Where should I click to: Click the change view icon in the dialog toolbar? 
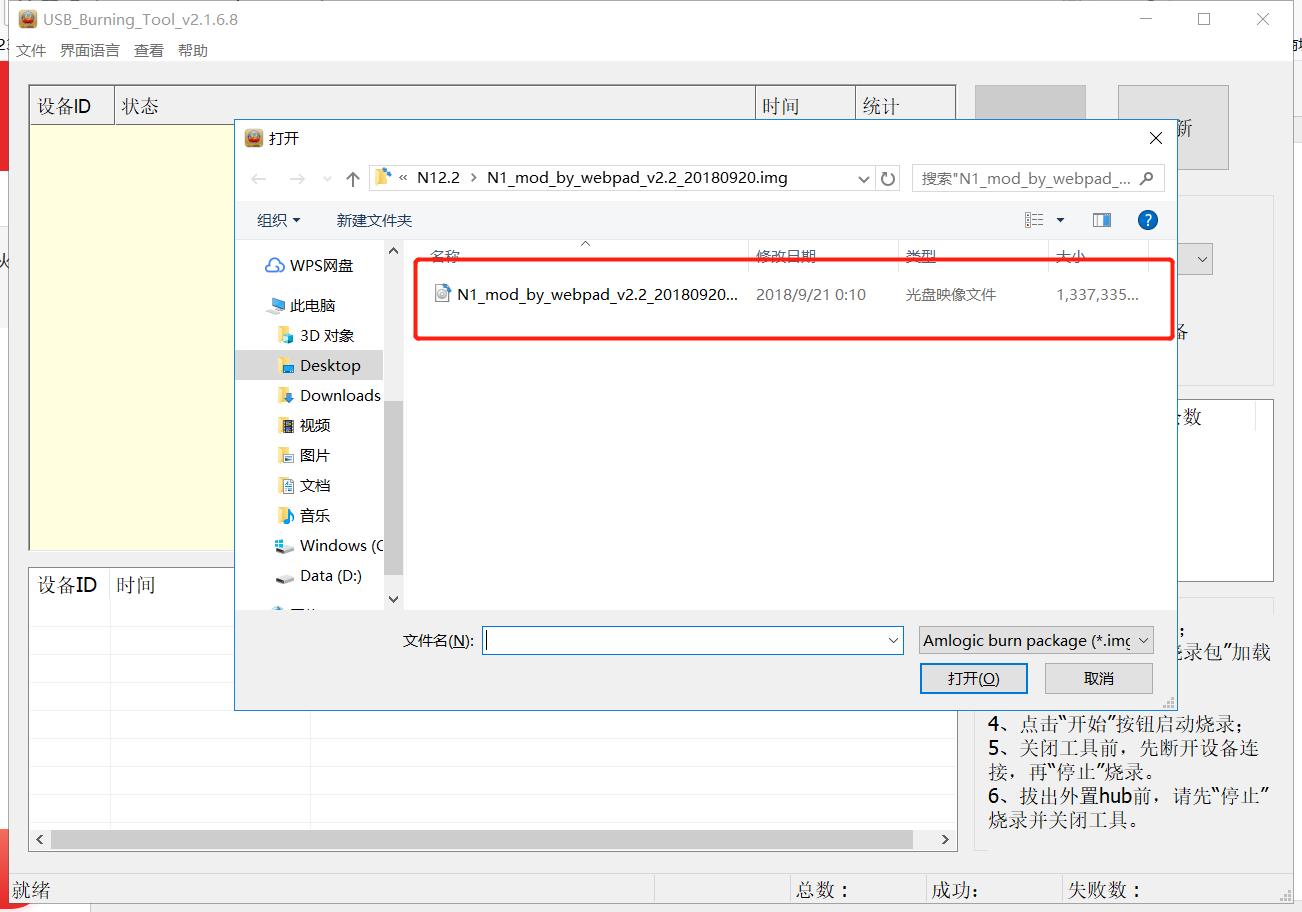tap(1034, 220)
